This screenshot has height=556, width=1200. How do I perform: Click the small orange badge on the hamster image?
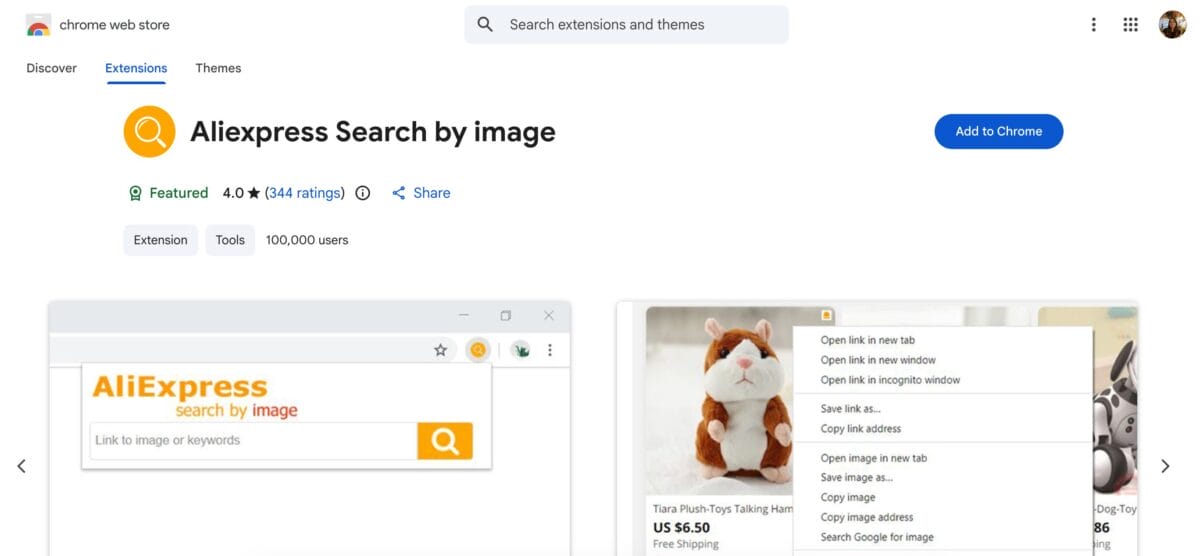pyautogui.click(x=826, y=315)
